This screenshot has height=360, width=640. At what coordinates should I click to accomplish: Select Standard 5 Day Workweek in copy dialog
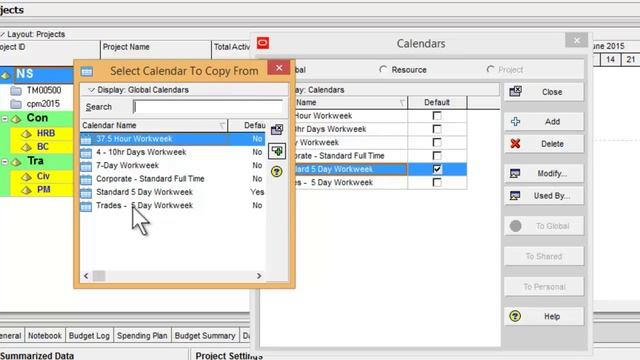pos(172,192)
